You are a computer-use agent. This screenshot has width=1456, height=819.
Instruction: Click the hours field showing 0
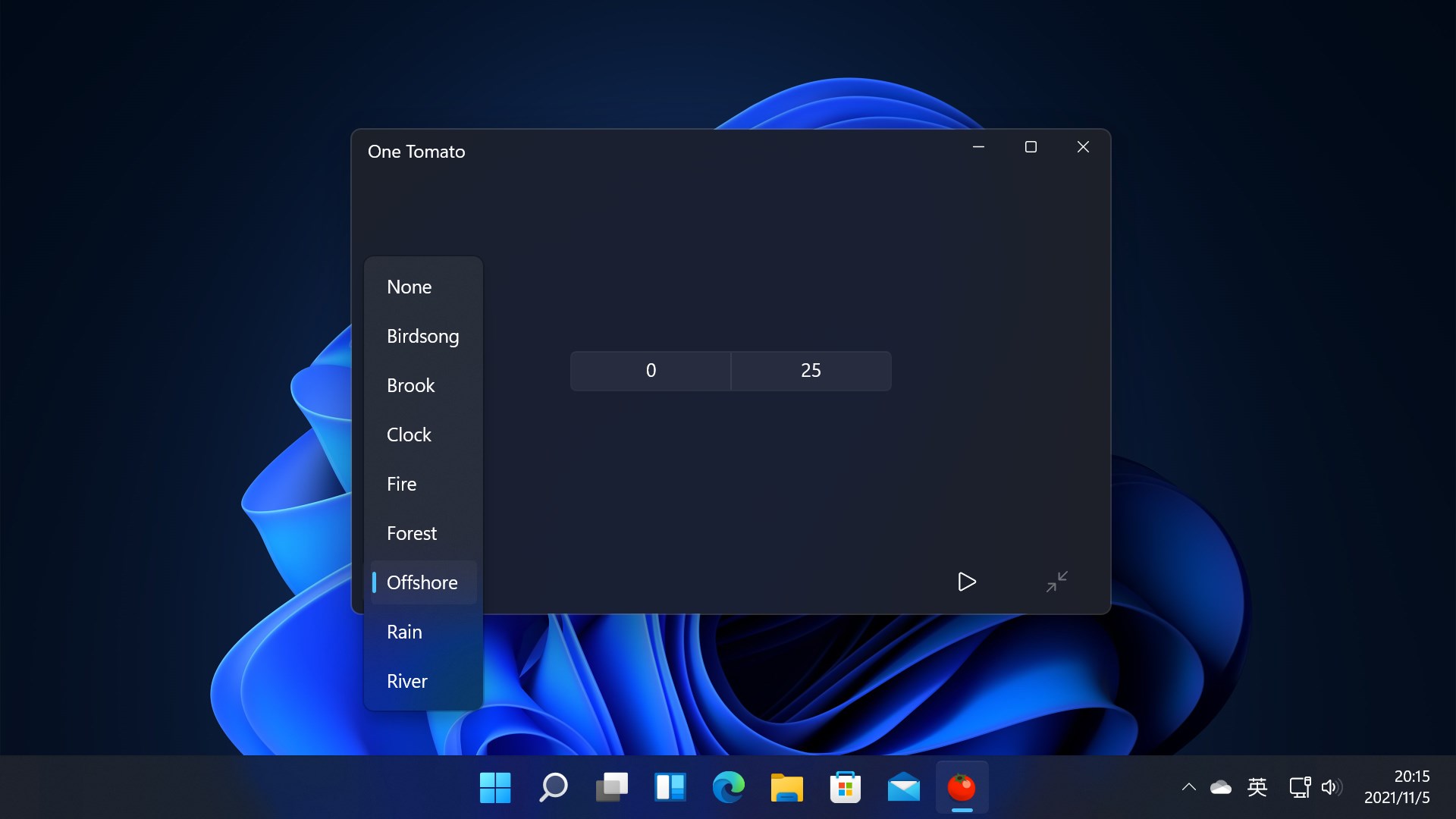pos(651,371)
